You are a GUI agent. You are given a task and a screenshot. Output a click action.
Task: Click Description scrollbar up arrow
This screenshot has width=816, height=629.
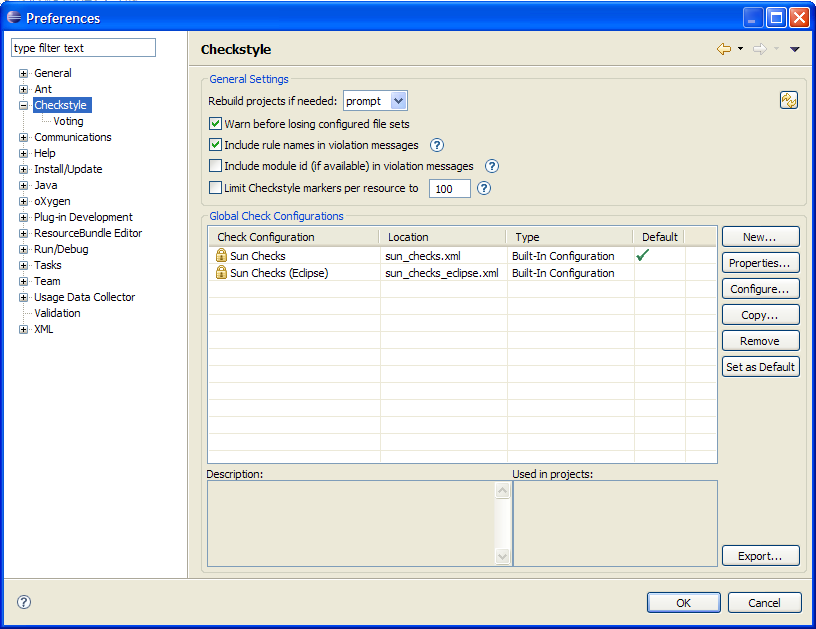[x=502, y=490]
